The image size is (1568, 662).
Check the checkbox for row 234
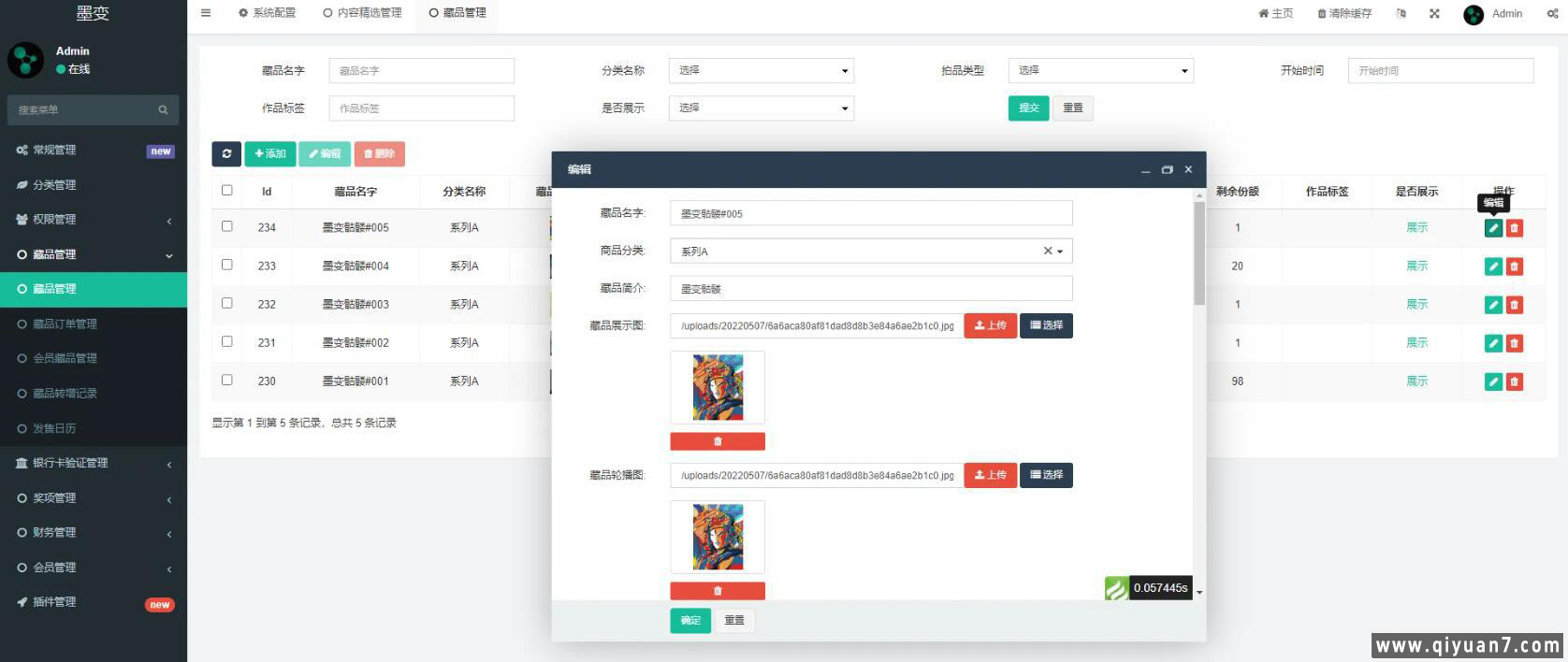pos(227,226)
